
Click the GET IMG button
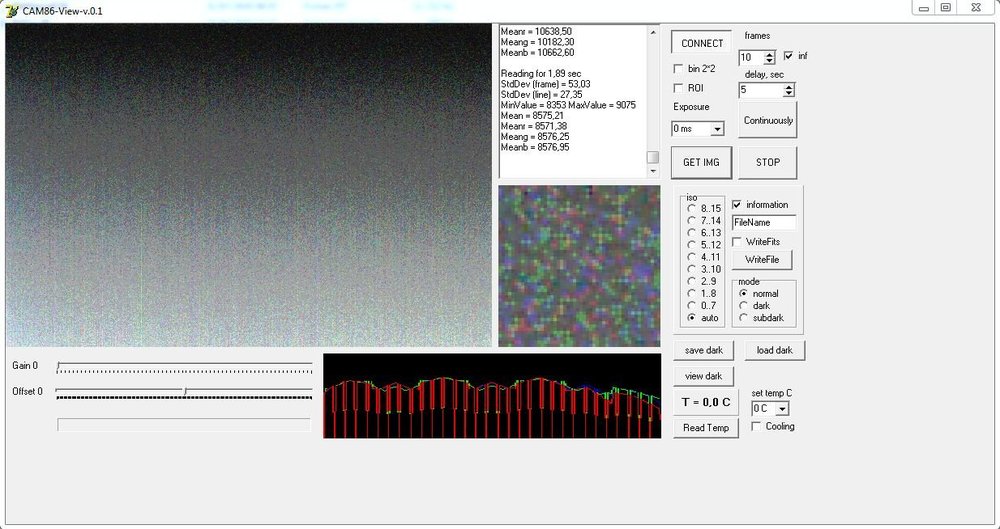click(x=701, y=162)
